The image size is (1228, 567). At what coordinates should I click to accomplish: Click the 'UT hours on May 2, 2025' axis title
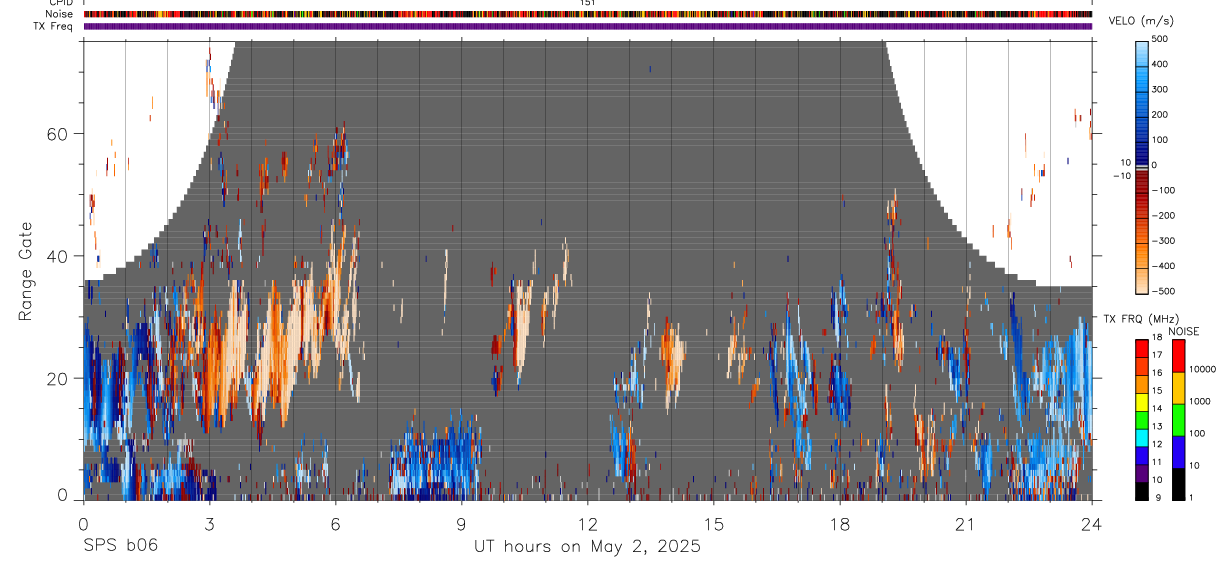click(587, 547)
